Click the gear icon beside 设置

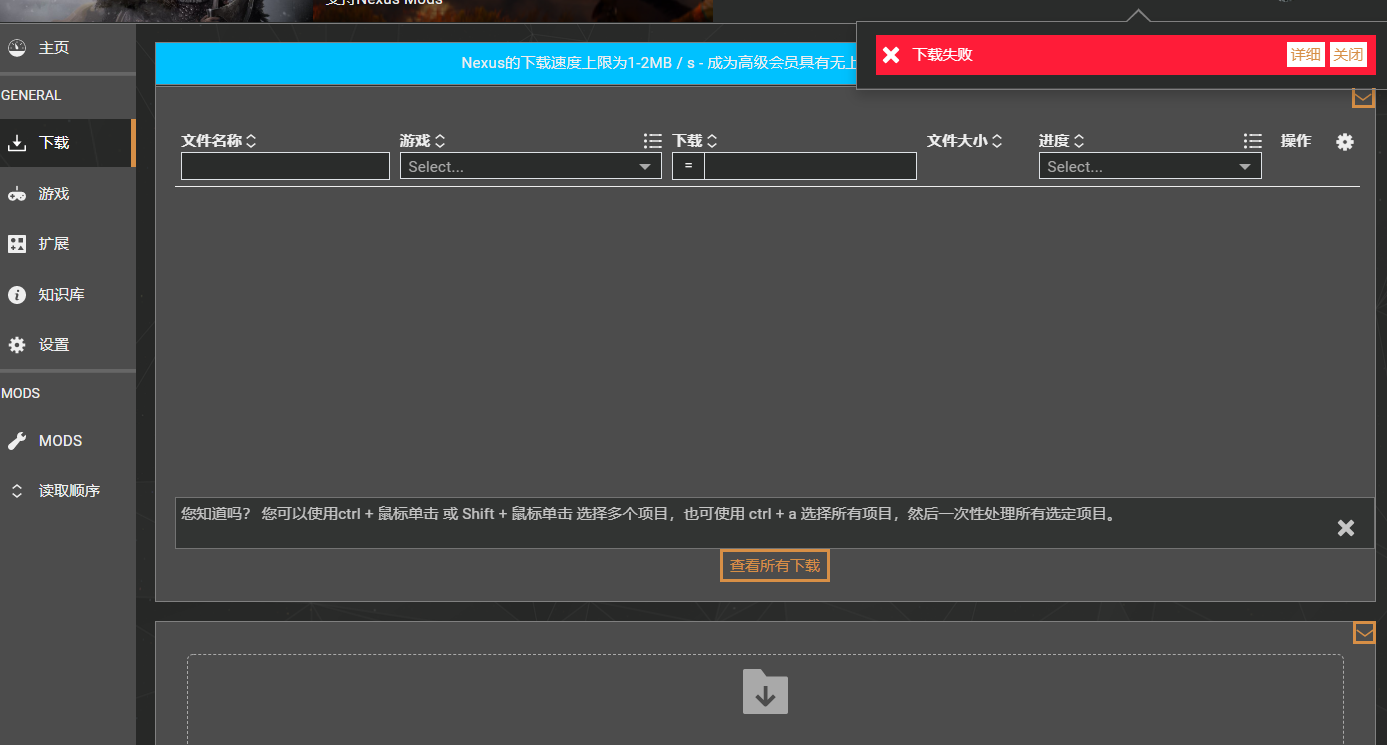pos(17,345)
